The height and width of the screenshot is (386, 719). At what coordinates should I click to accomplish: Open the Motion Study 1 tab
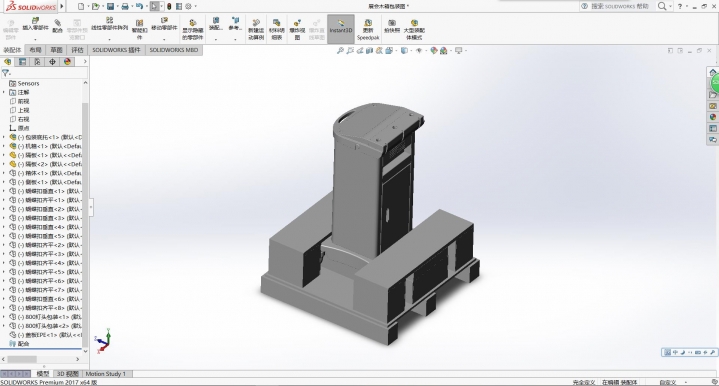pos(105,374)
